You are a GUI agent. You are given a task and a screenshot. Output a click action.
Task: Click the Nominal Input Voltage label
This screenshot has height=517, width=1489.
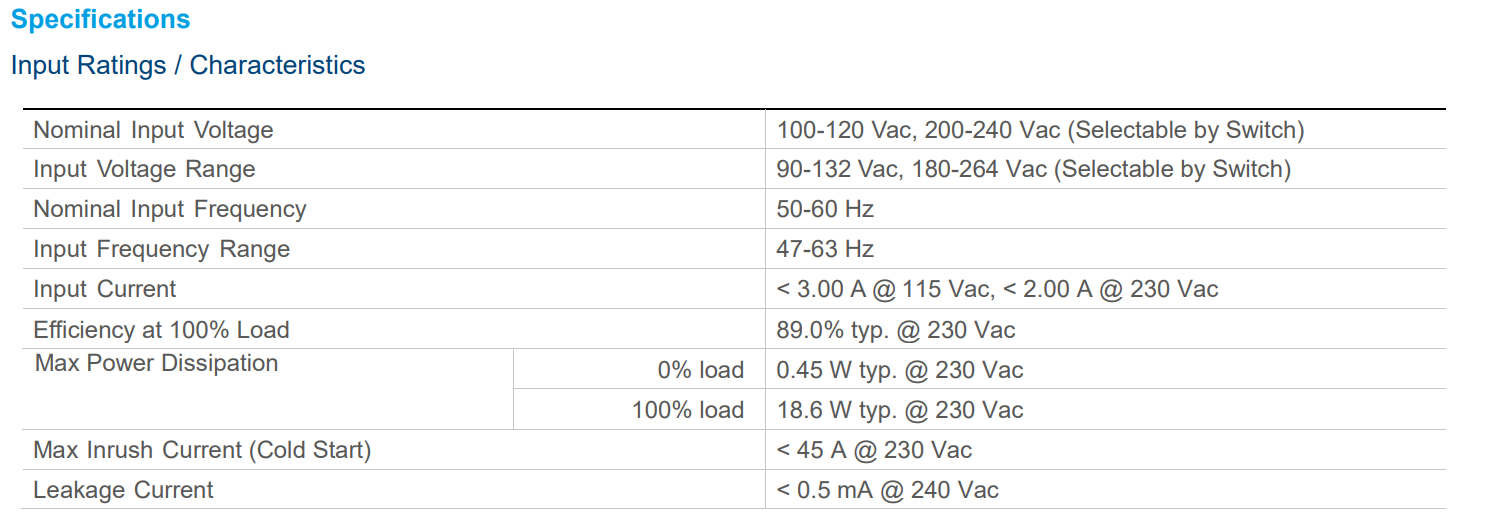click(x=153, y=130)
